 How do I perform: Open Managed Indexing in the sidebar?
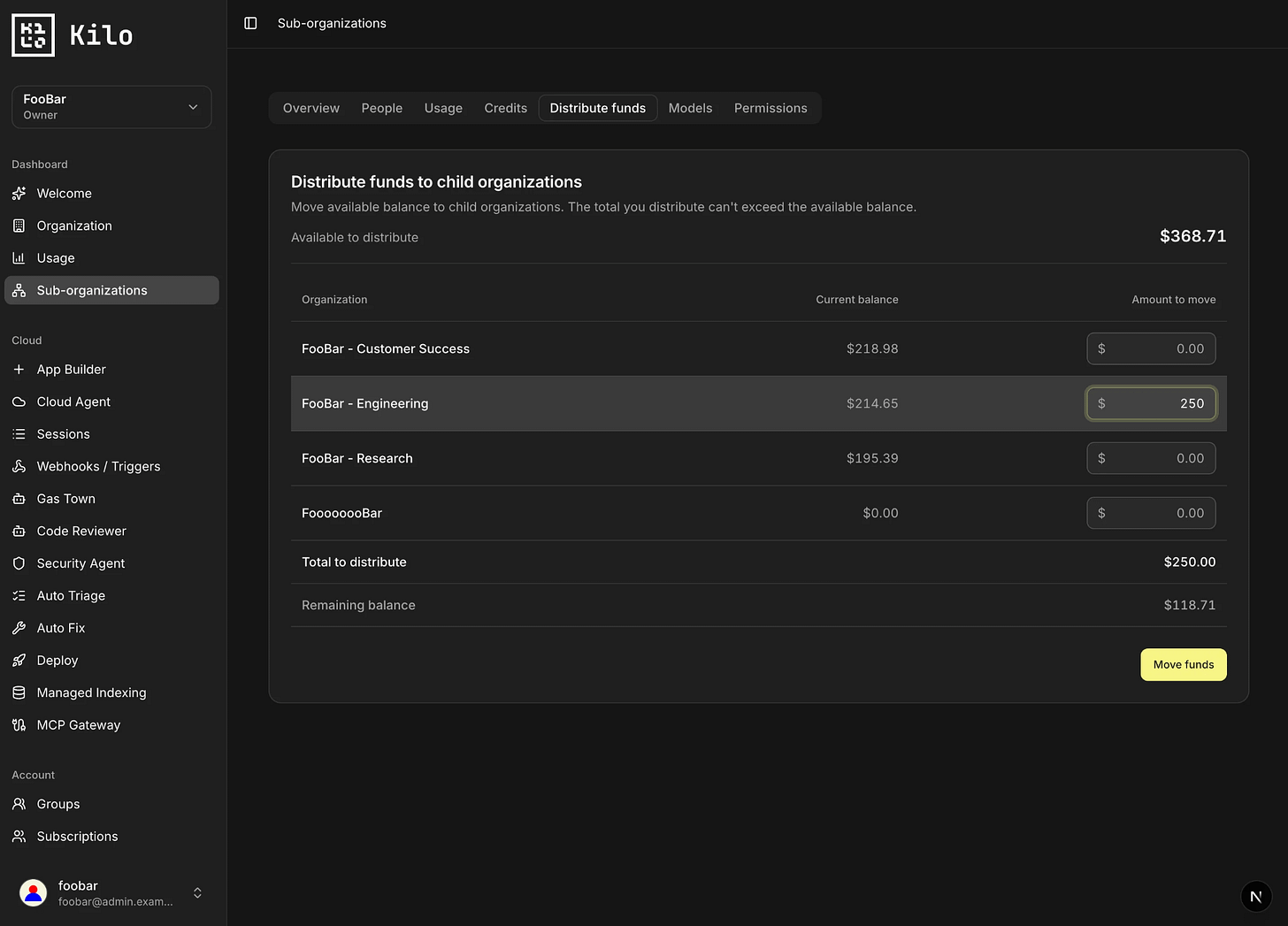[111, 693]
